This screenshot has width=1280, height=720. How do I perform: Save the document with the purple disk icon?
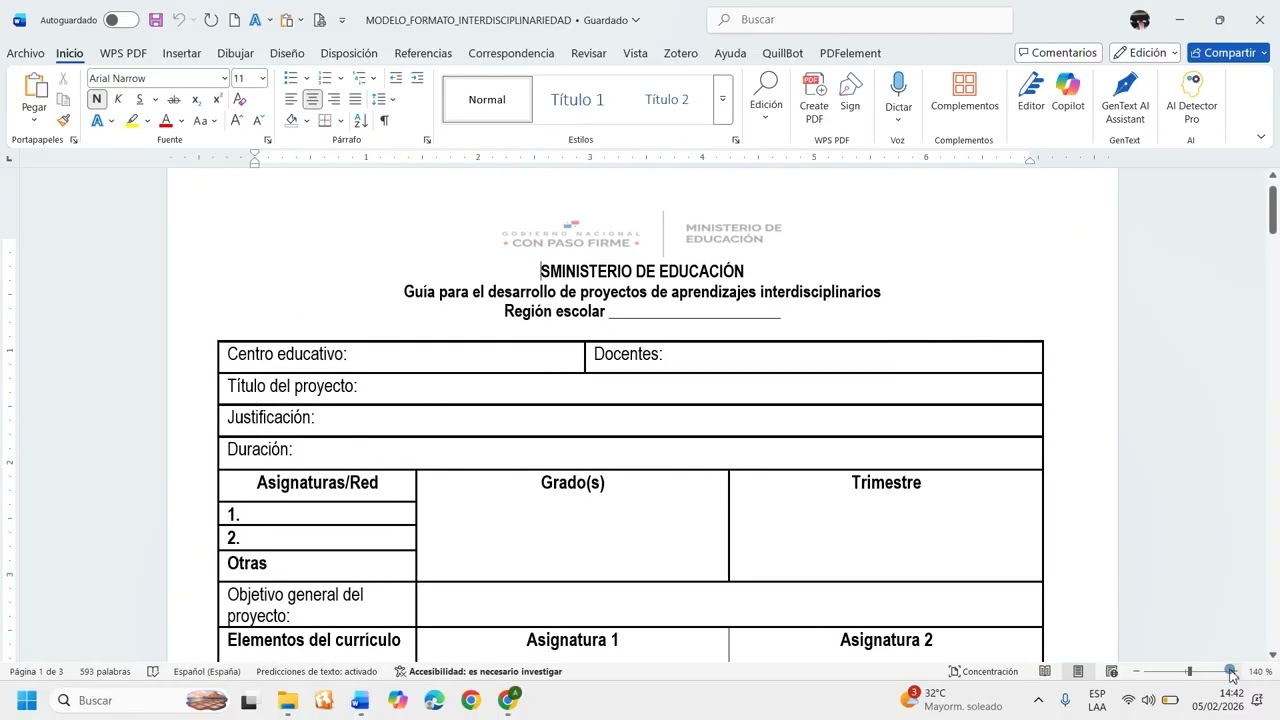[155, 20]
